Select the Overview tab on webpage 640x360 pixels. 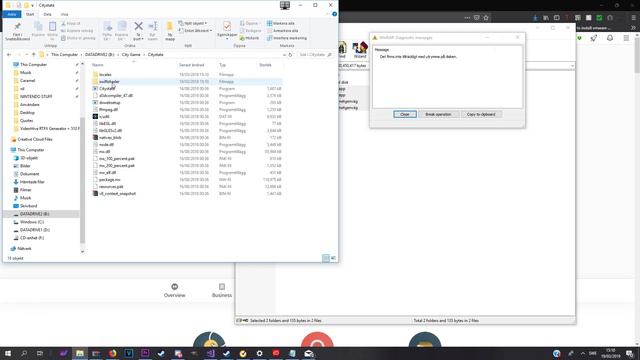coord(175,290)
